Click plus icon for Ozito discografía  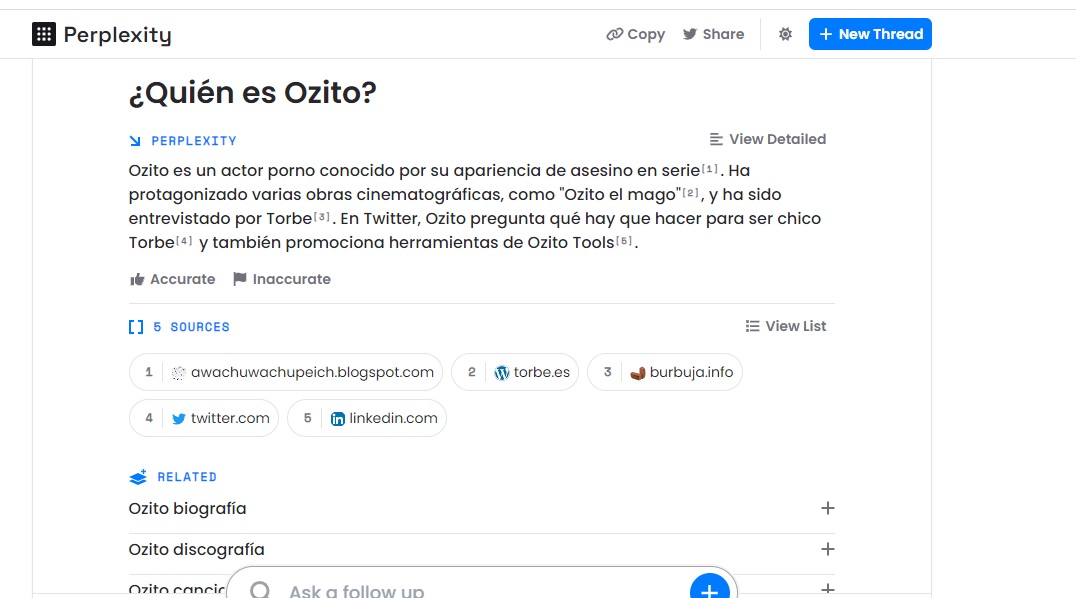(828, 549)
